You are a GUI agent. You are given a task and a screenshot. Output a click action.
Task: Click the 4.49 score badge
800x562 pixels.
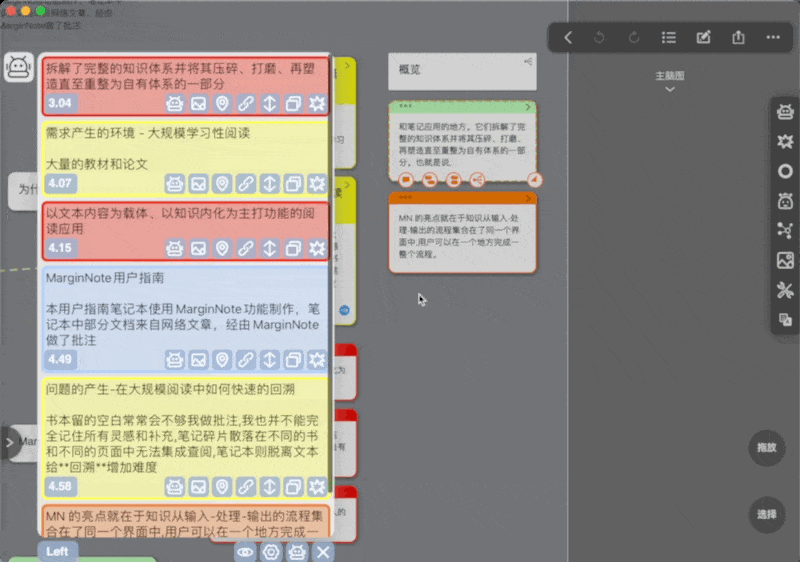[x=60, y=360]
